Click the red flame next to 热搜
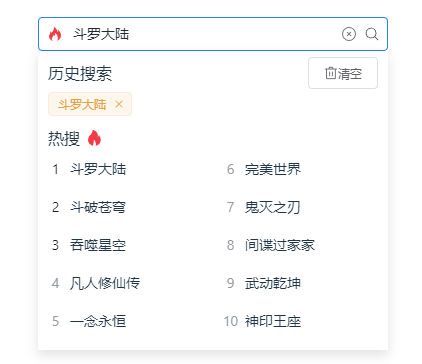Screen dimensions: 422x364 click(94, 138)
